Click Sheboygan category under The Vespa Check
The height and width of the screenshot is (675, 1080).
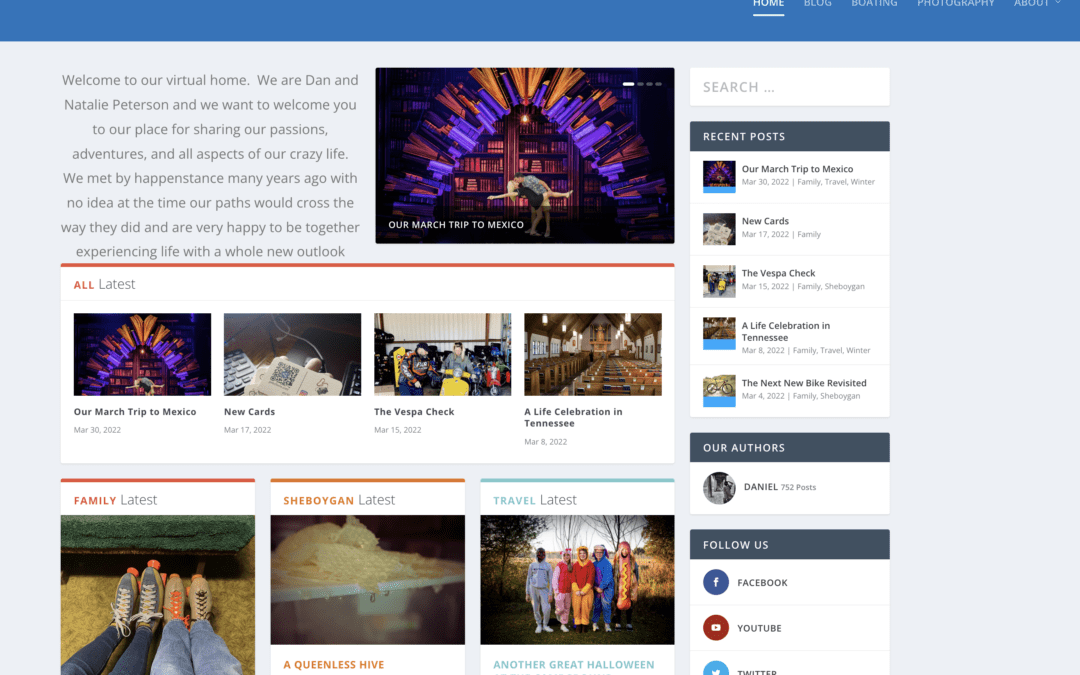(x=844, y=287)
